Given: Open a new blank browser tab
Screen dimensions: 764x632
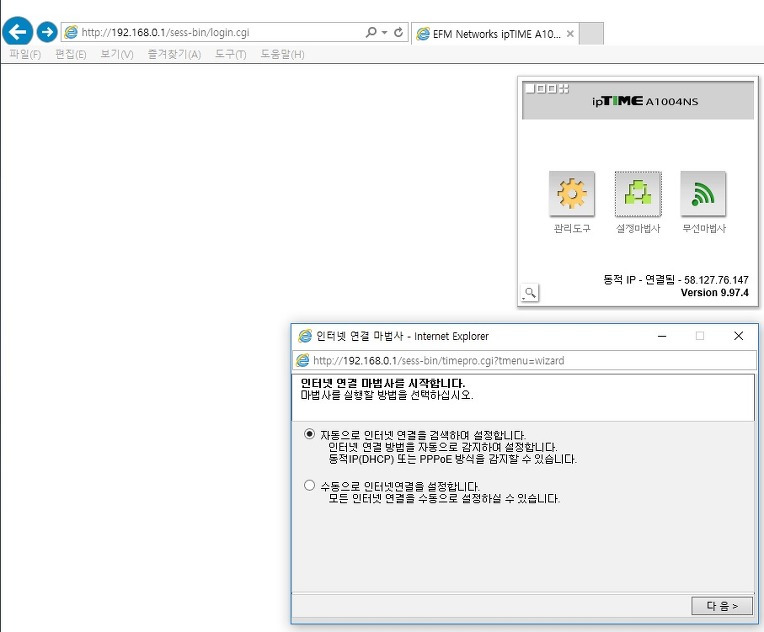Looking at the screenshot, I should coord(592,34).
